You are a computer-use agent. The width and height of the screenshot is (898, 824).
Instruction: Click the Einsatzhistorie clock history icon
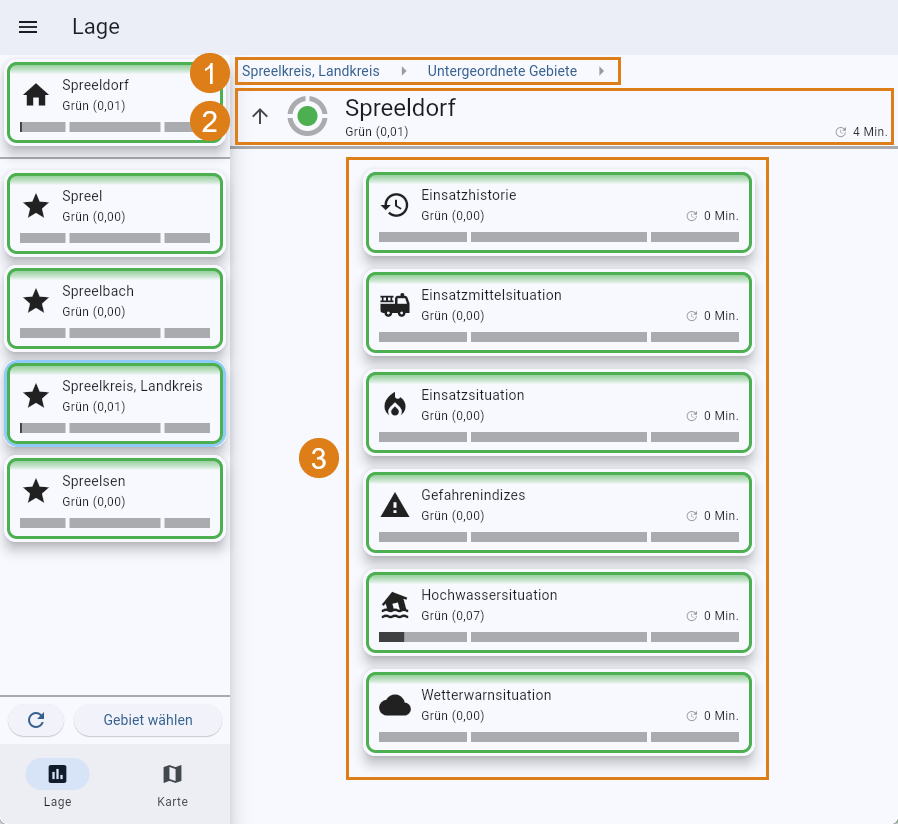(395, 205)
